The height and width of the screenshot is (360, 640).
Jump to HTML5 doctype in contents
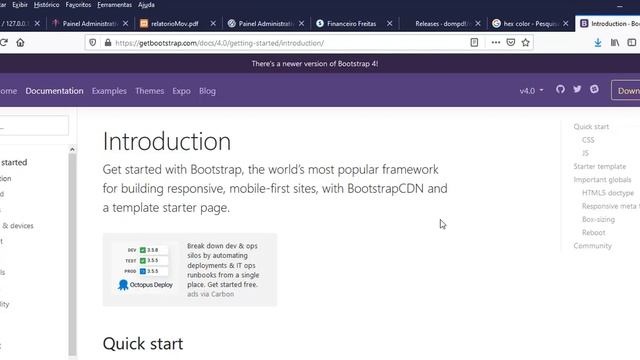(608, 193)
